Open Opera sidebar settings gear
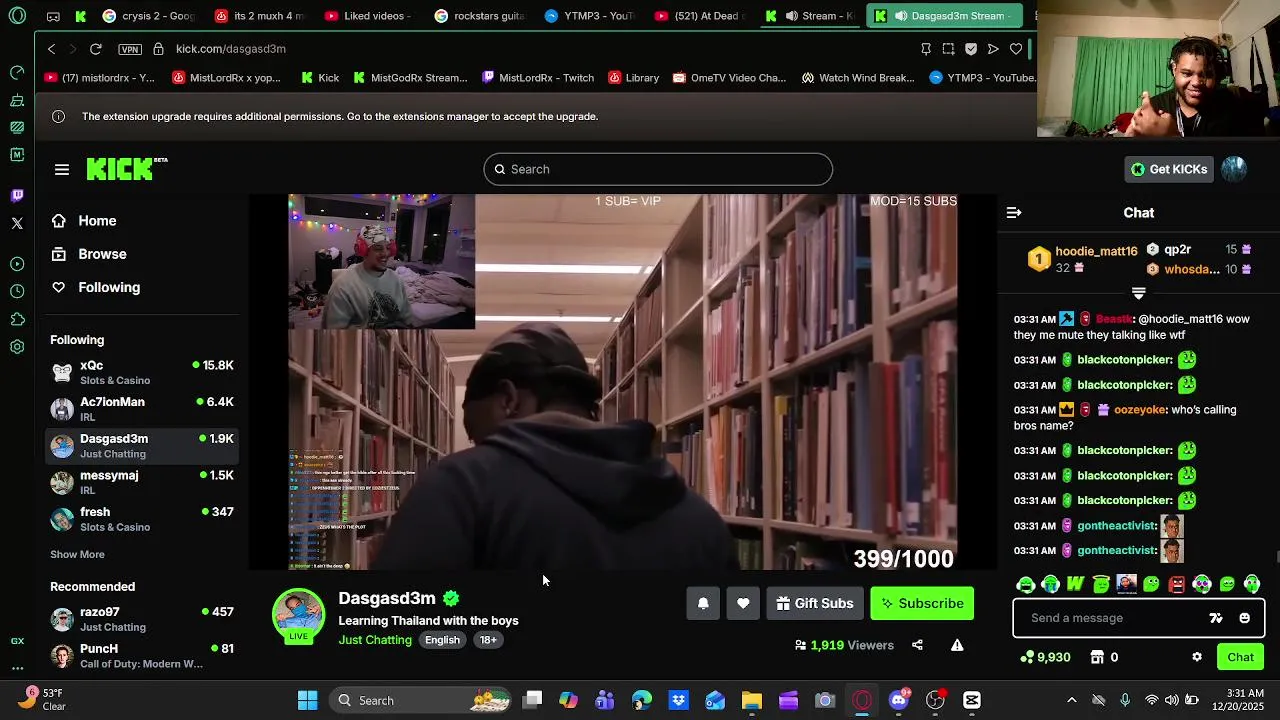This screenshot has height=720, width=1280. click(17, 347)
